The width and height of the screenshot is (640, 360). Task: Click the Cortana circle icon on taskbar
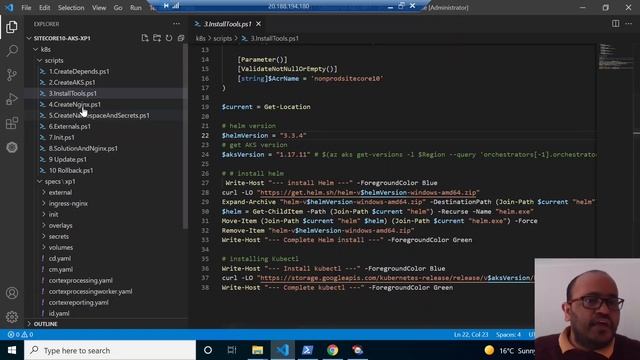pos(208,350)
